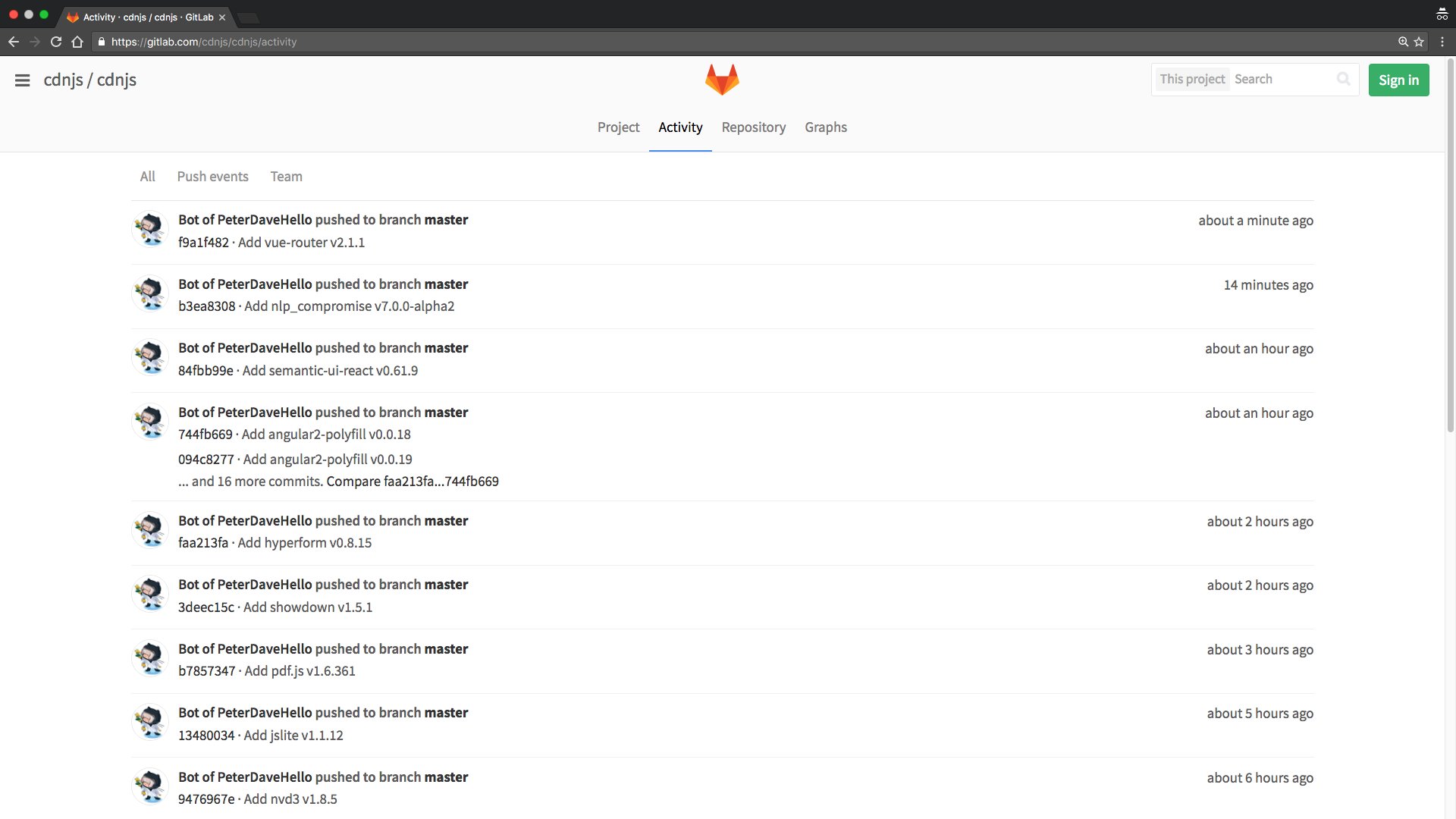Filter by Push events
This screenshot has width=1456, height=819.
point(212,177)
